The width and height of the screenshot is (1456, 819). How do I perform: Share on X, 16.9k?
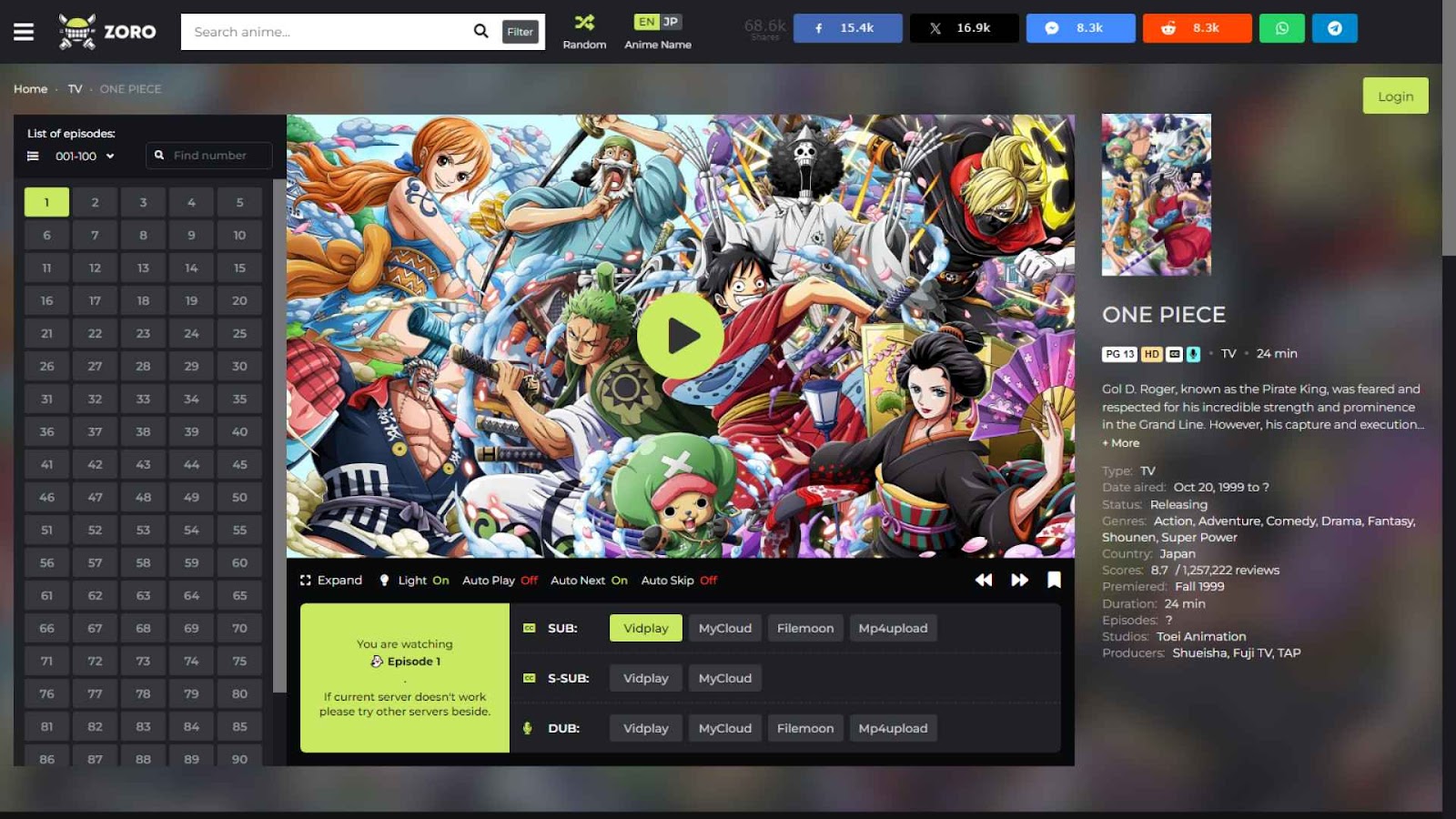point(965,28)
